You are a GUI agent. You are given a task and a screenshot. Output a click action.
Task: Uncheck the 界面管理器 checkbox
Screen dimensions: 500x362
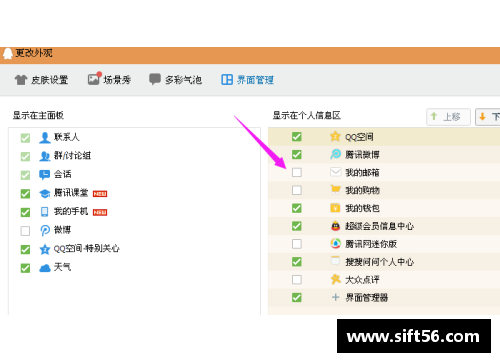pos(297,297)
